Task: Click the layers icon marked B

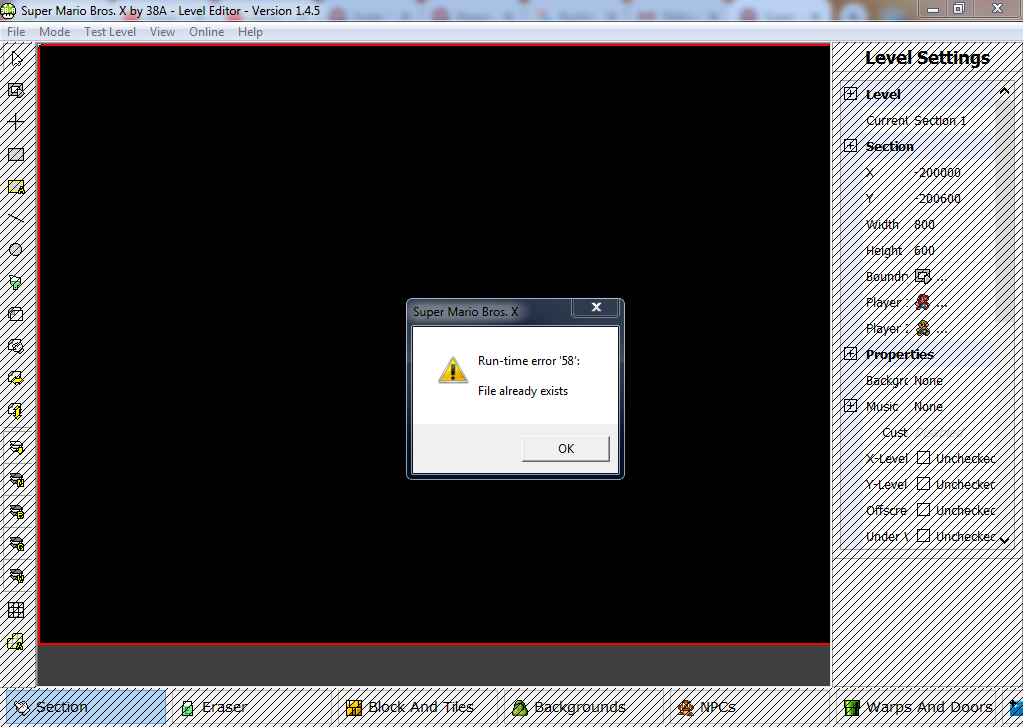Action: [x=16, y=512]
